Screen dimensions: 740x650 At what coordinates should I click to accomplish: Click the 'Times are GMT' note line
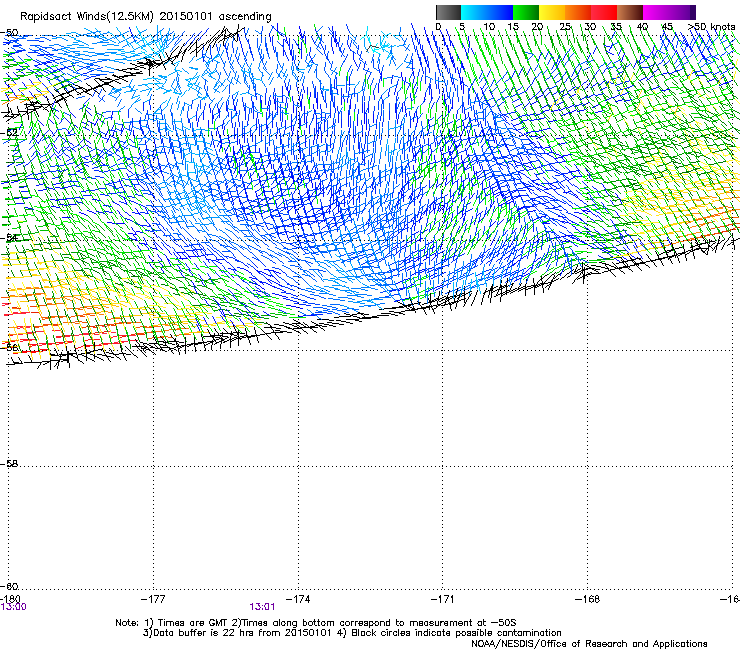[316, 623]
